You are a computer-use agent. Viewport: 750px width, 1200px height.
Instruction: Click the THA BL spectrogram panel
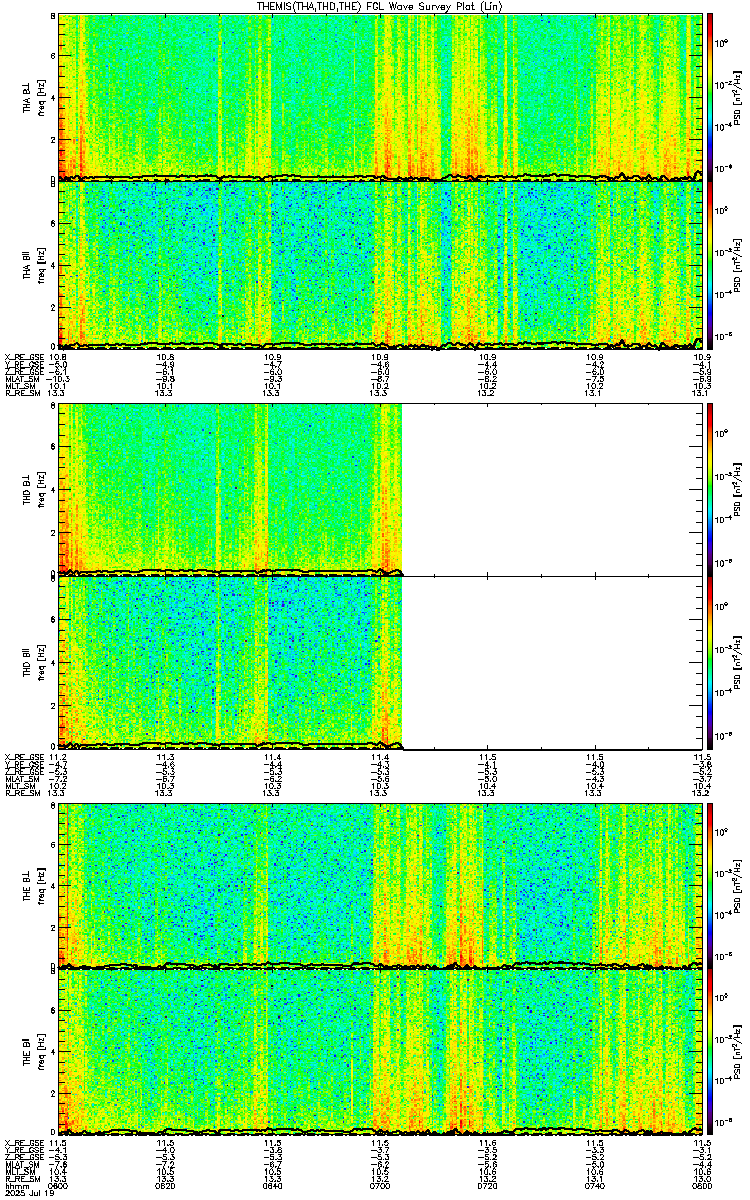[x=380, y=97]
